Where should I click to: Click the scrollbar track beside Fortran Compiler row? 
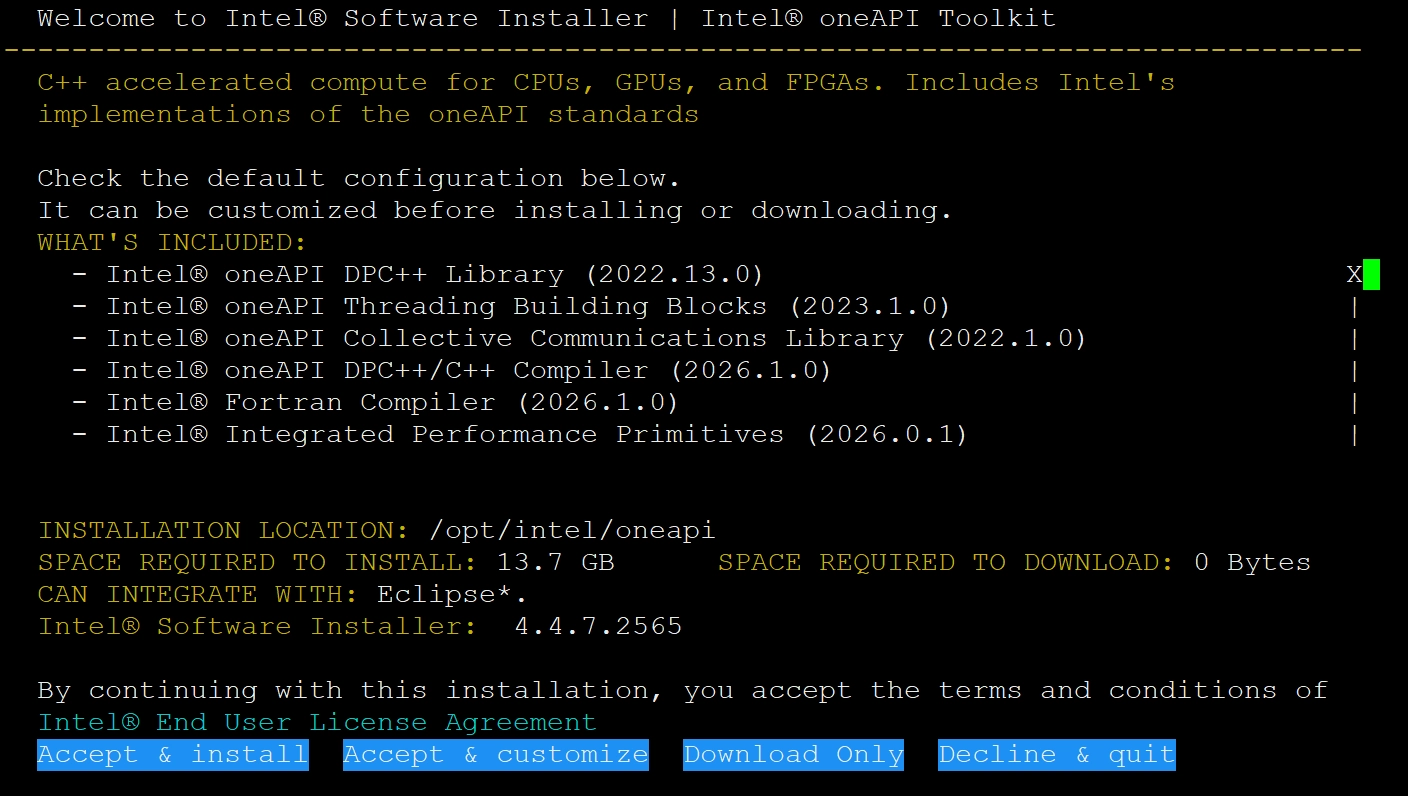click(x=1355, y=403)
